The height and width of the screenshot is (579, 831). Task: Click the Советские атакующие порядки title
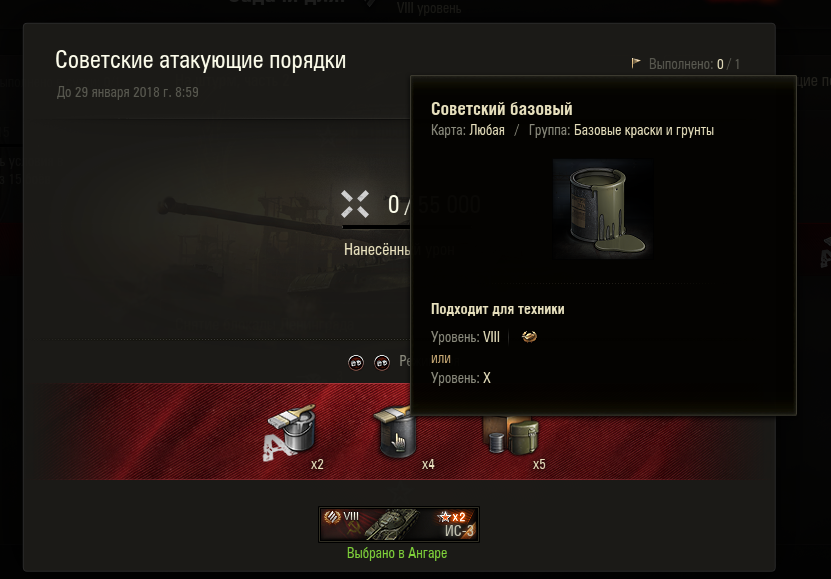[200, 60]
